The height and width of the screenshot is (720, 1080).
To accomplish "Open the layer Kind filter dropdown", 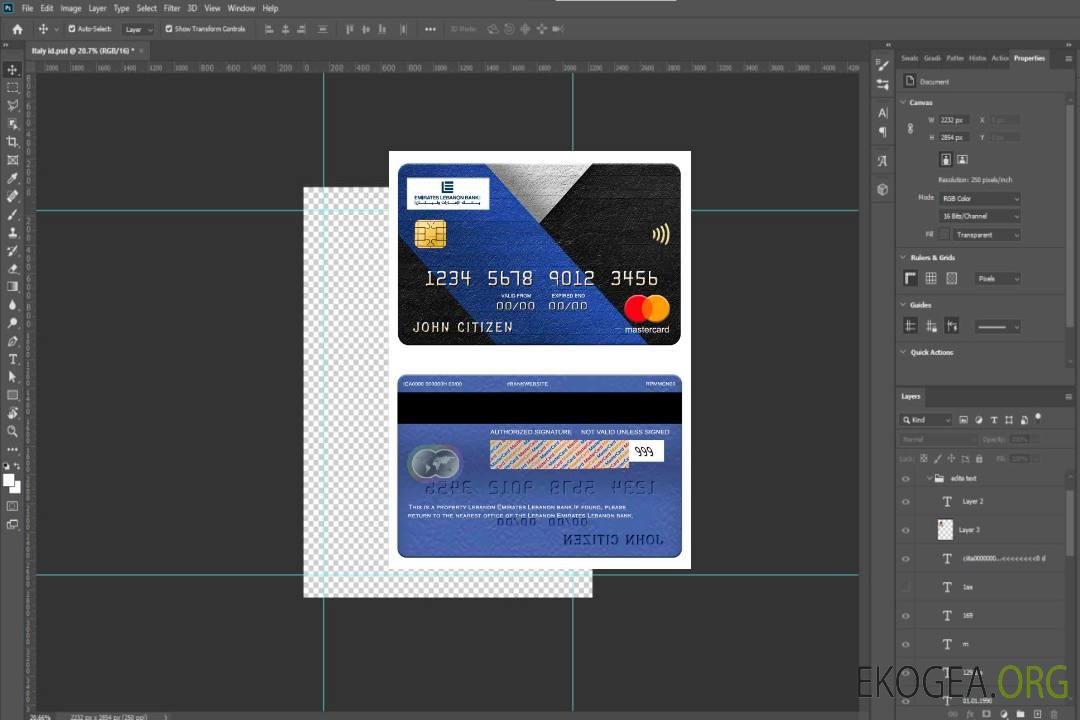I will (x=926, y=420).
